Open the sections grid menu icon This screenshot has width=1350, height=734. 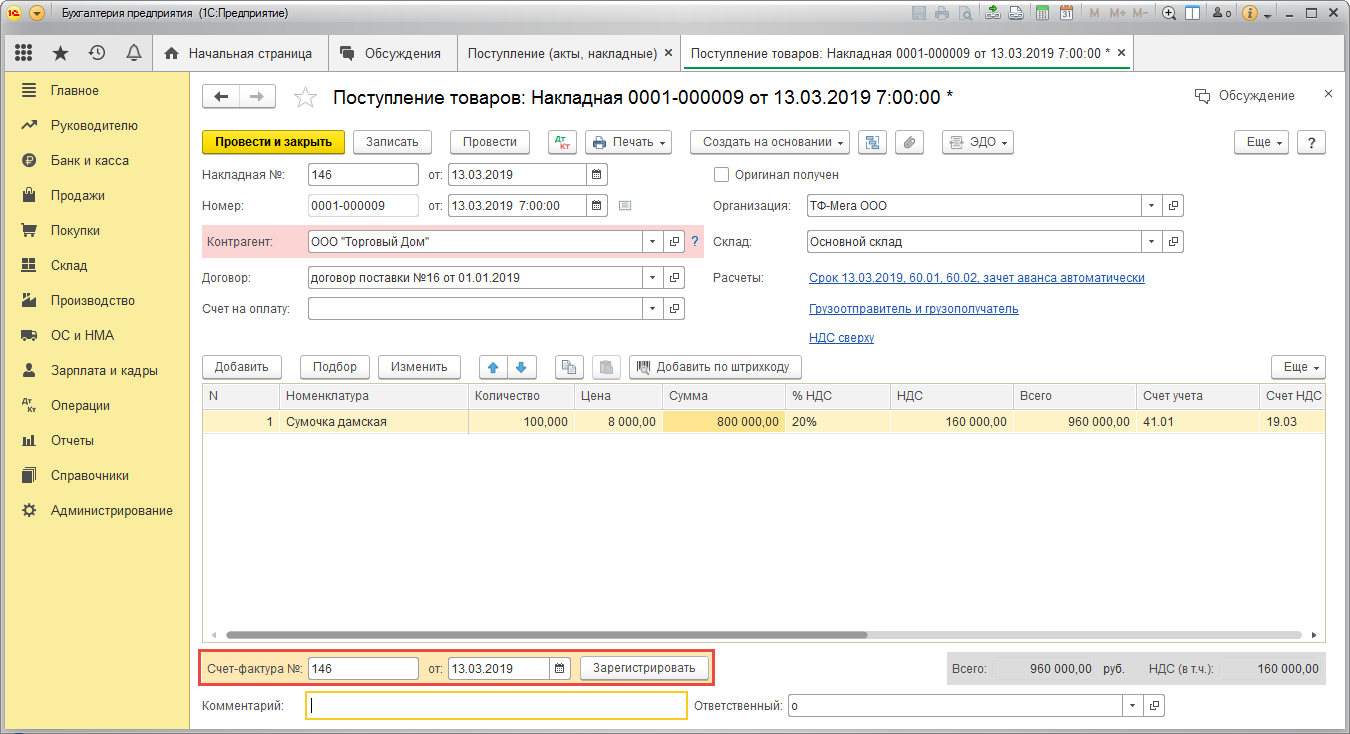[x=23, y=53]
